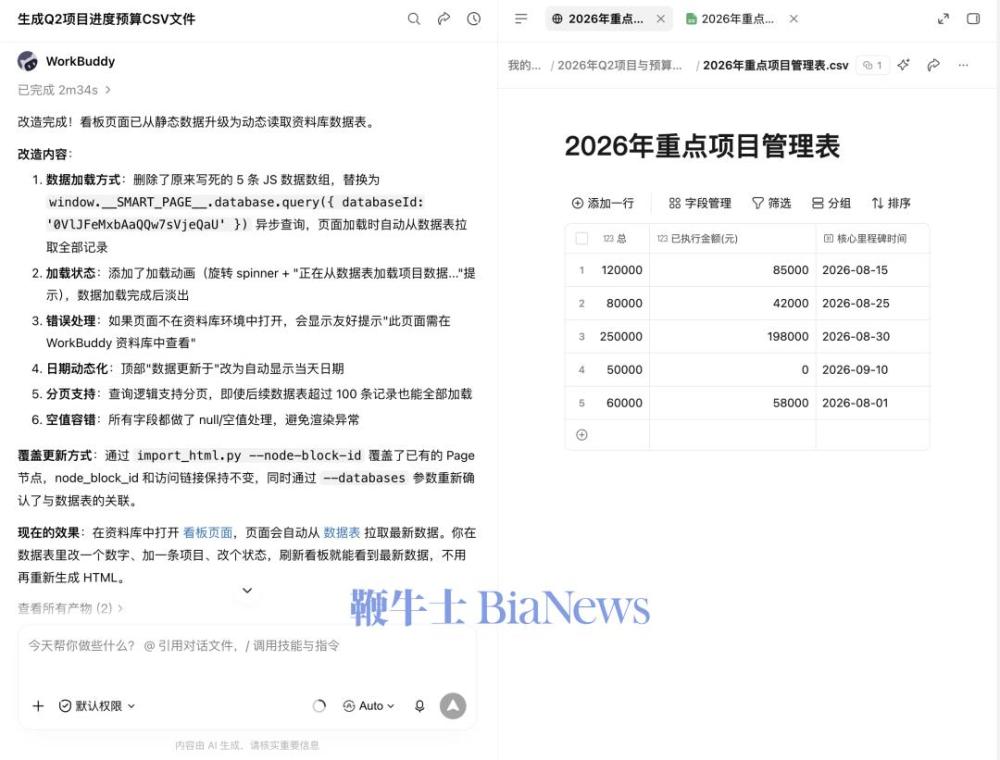
Task: Click the share arrow icon in chat header
Action: 444,19
